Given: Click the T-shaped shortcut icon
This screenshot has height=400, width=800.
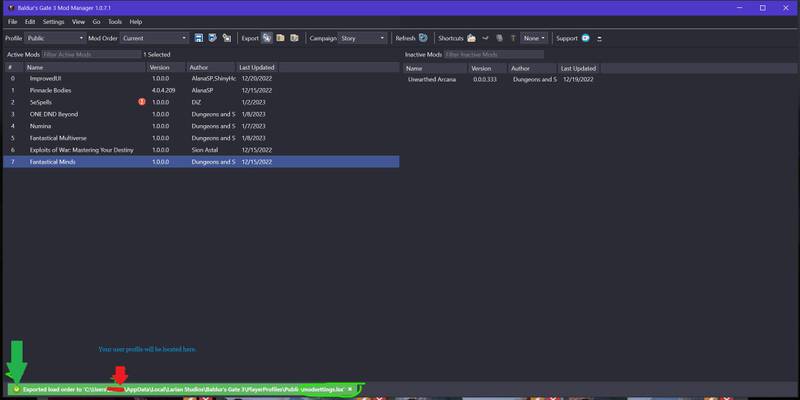Looking at the screenshot, I should (x=513, y=38).
